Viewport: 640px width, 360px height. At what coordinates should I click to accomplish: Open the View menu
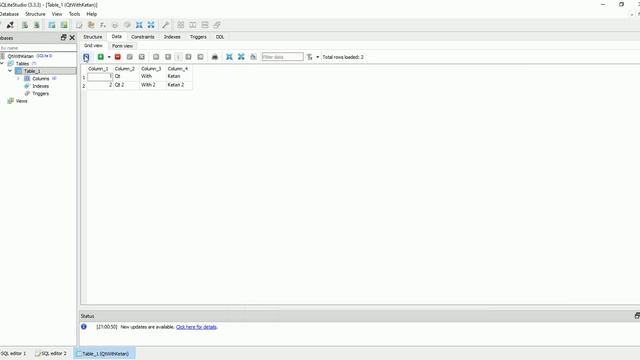pos(57,14)
